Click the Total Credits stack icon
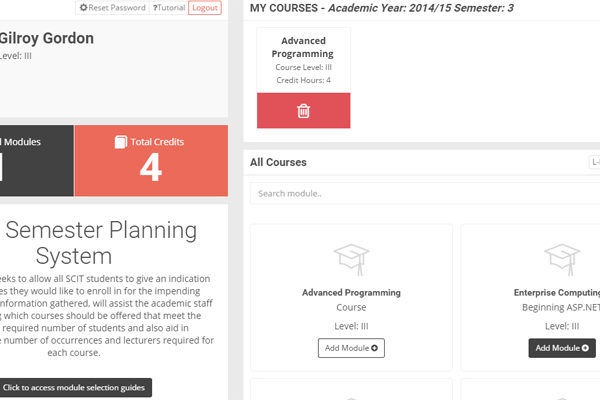600x400 pixels. (122, 142)
